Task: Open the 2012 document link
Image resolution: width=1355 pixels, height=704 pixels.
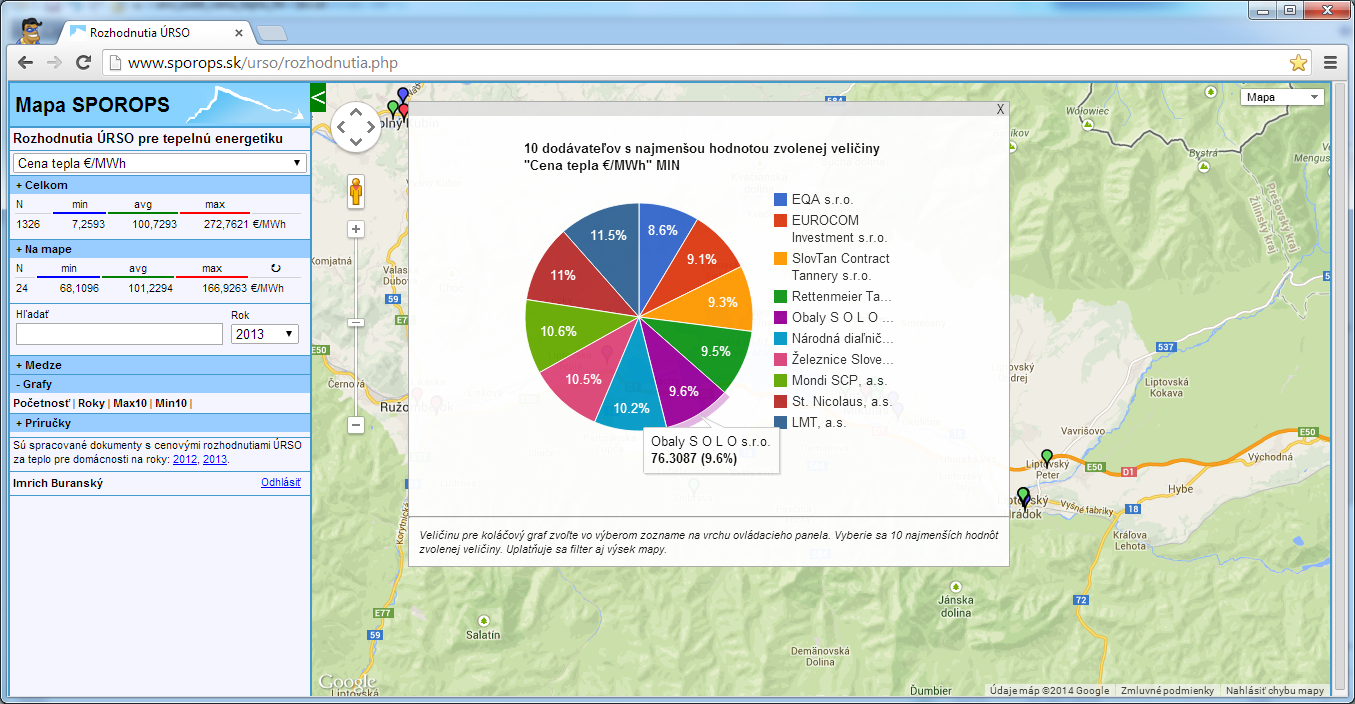Action: point(185,459)
